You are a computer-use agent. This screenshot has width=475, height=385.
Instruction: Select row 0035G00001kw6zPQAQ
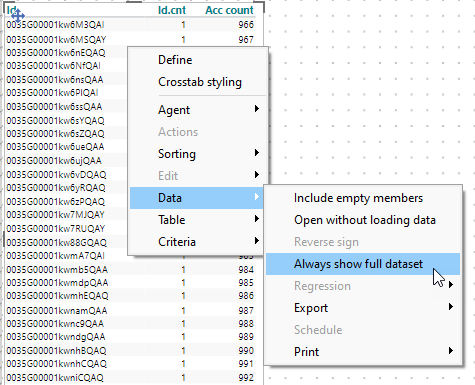(x=55, y=202)
